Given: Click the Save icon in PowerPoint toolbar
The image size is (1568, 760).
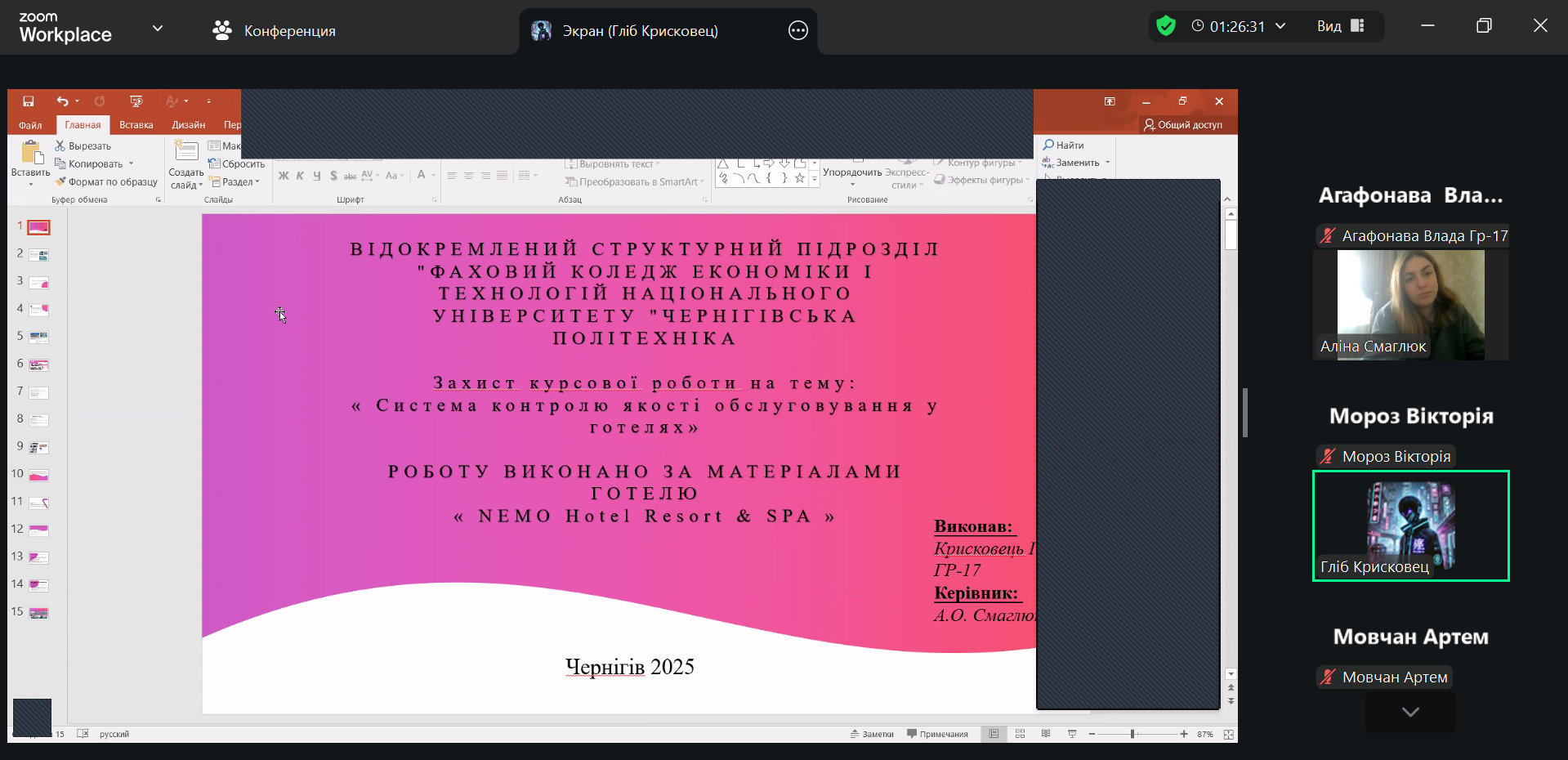Looking at the screenshot, I should click(29, 101).
